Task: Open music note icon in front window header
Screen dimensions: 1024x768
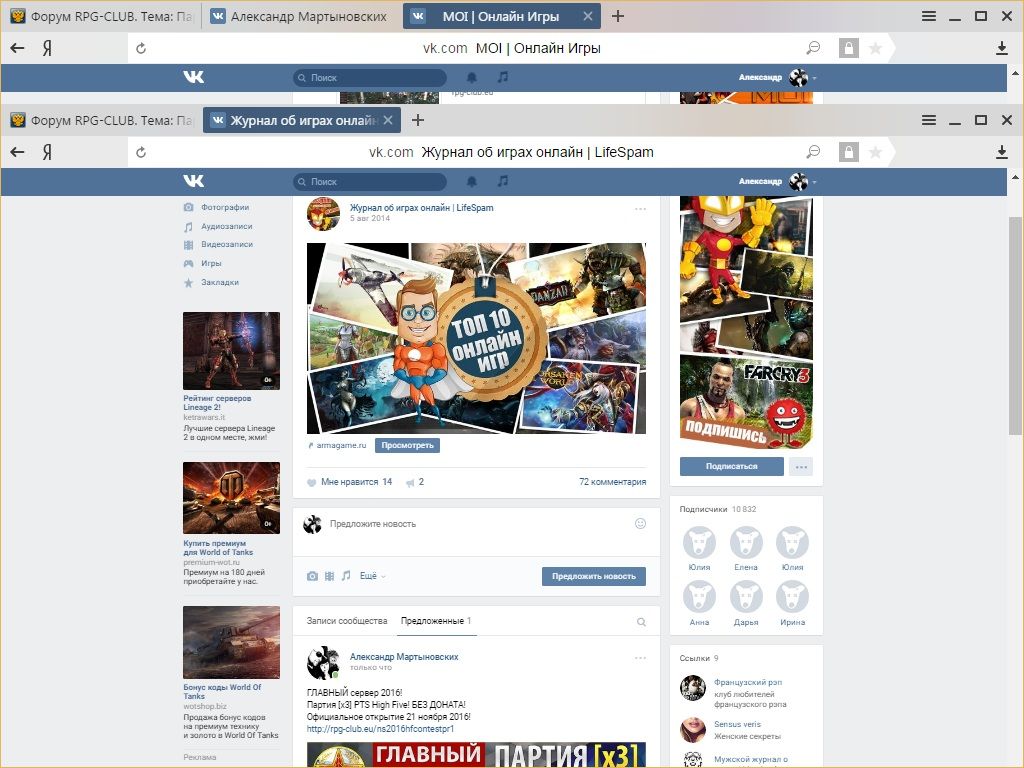Action: (502, 181)
